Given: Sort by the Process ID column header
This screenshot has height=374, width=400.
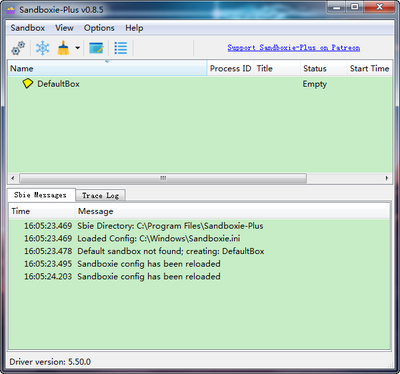Looking at the screenshot, I should (x=230, y=68).
